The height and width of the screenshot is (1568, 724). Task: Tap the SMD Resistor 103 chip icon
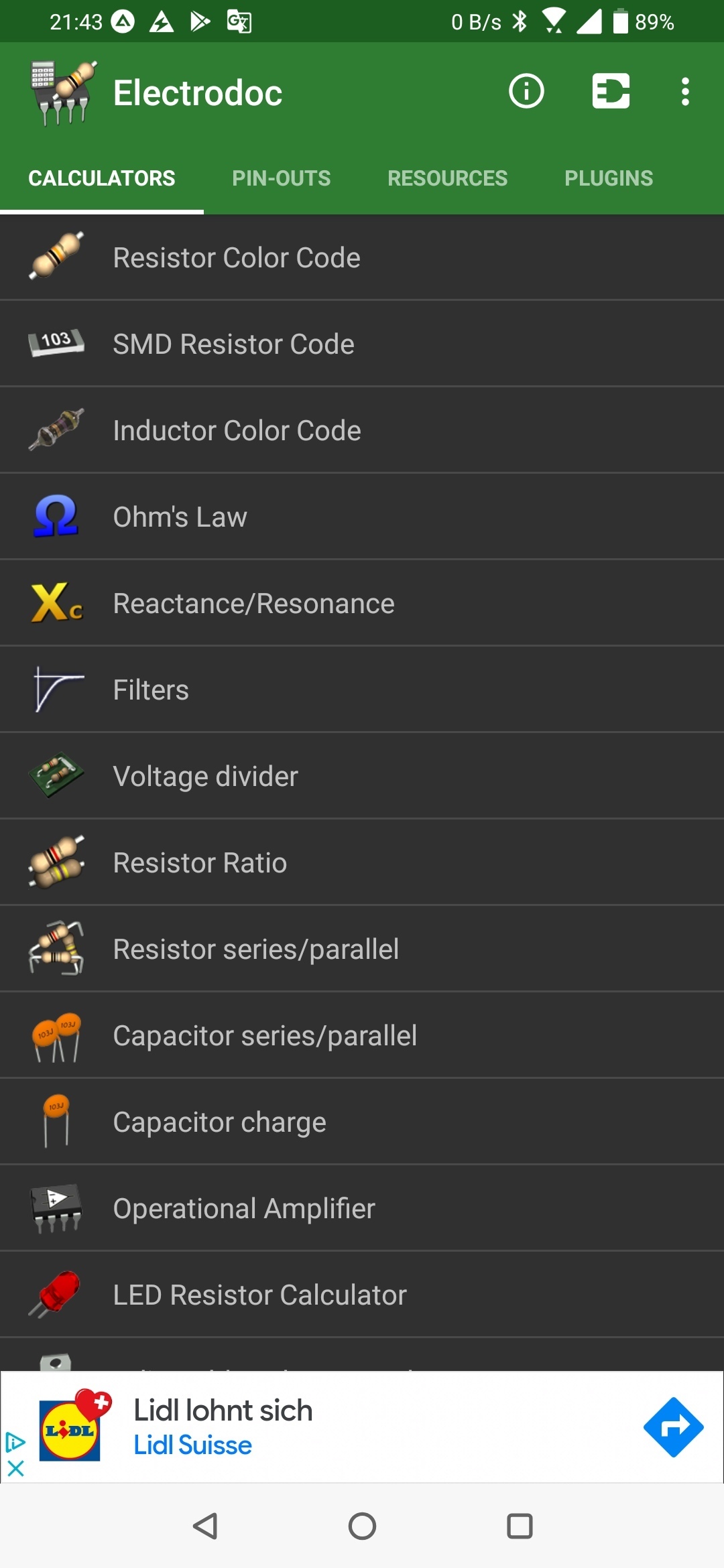click(x=56, y=342)
